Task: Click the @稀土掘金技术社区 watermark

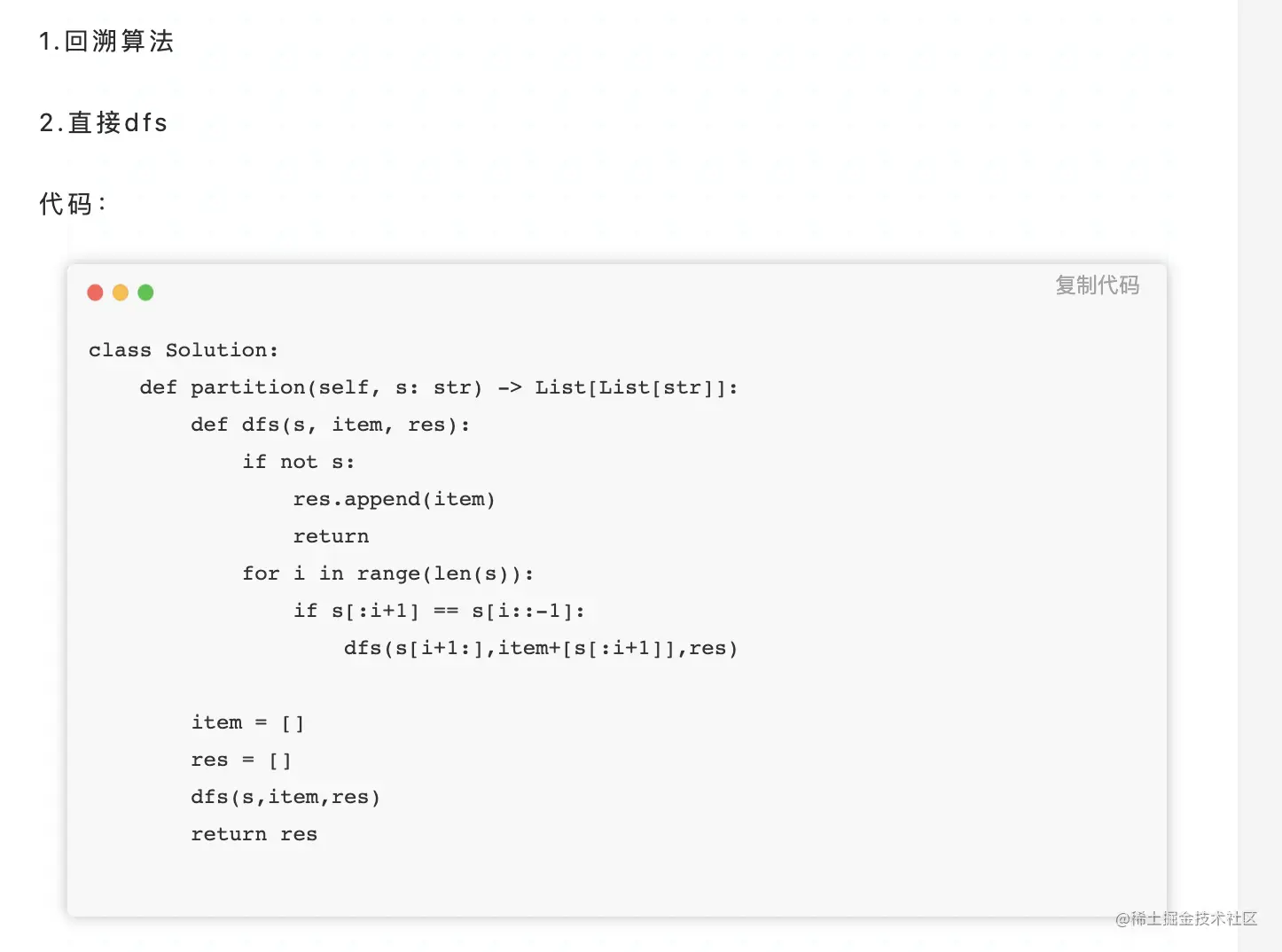Action: pos(1186,919)
